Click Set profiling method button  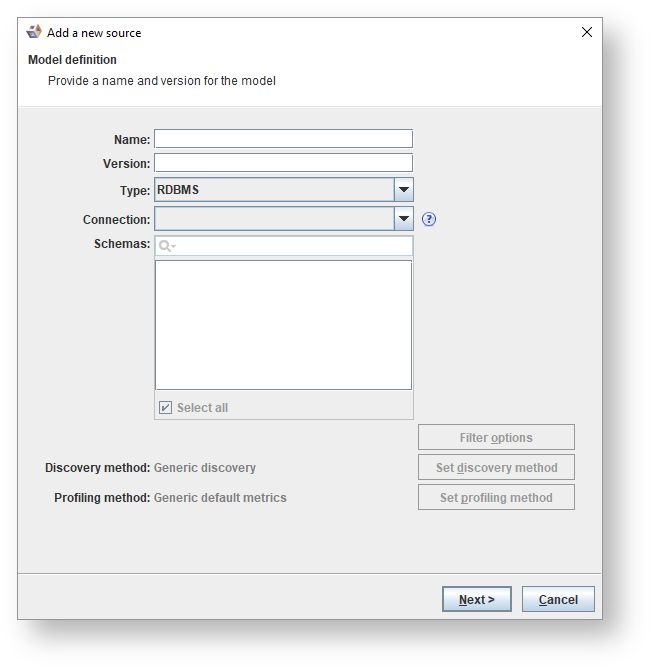(496, 497)
